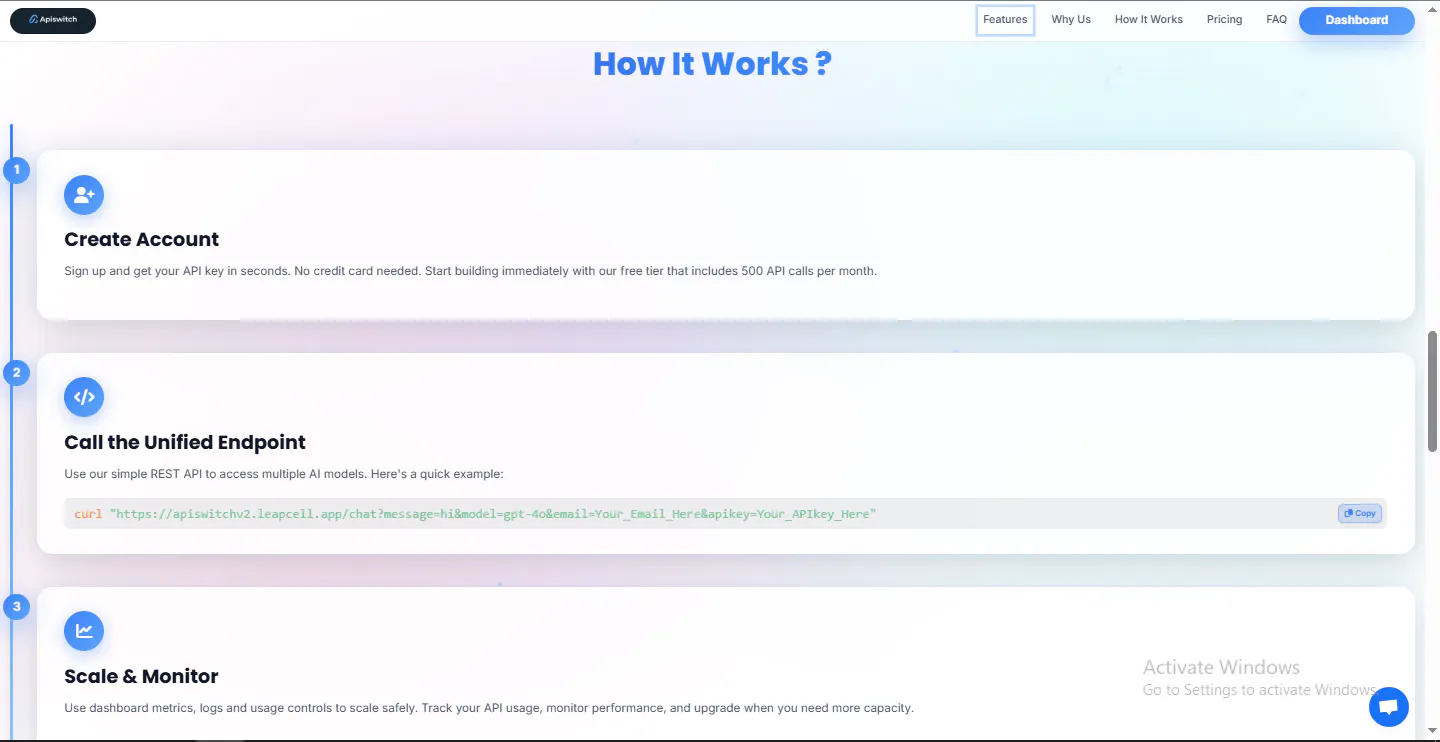The height and width of the screenshot is (742, 1440).
Task: Go to Why Us section
Action: point(1071,20)
